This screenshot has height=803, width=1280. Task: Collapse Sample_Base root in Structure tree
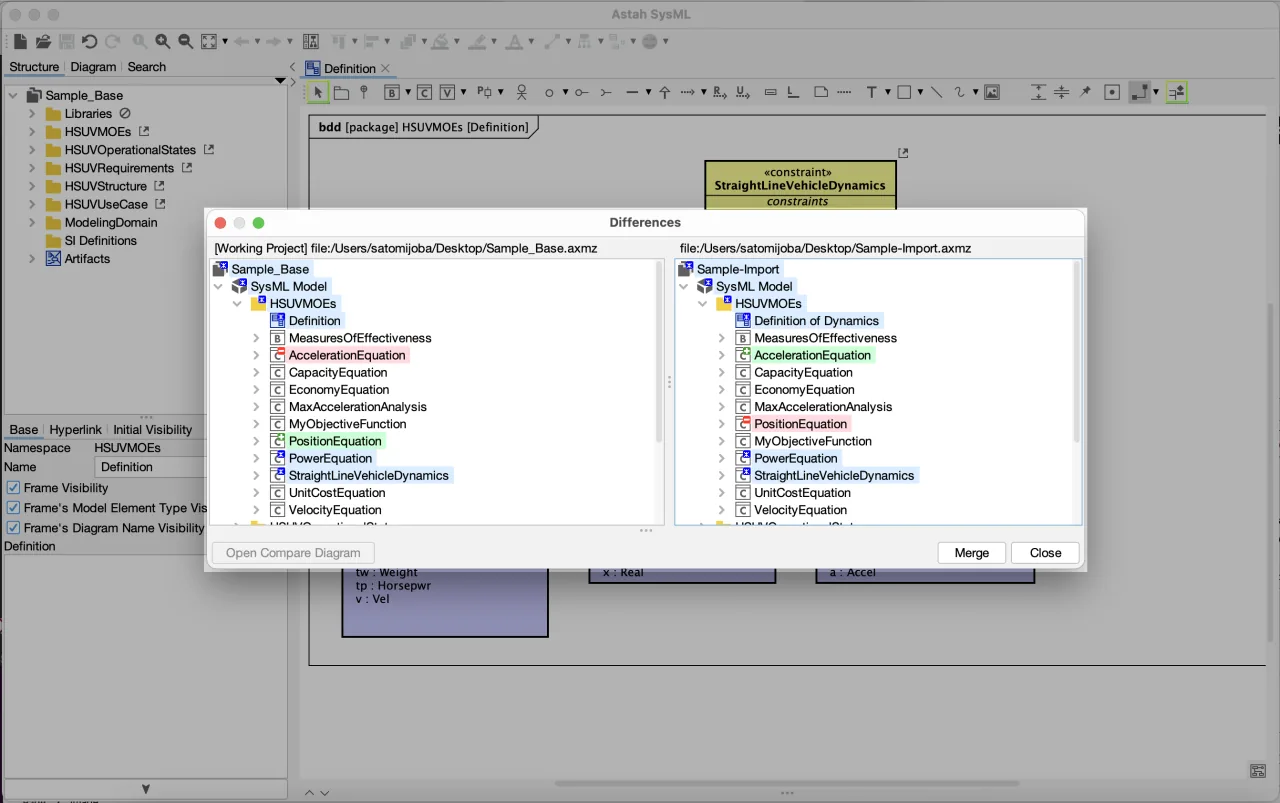(x=13, y=96)
